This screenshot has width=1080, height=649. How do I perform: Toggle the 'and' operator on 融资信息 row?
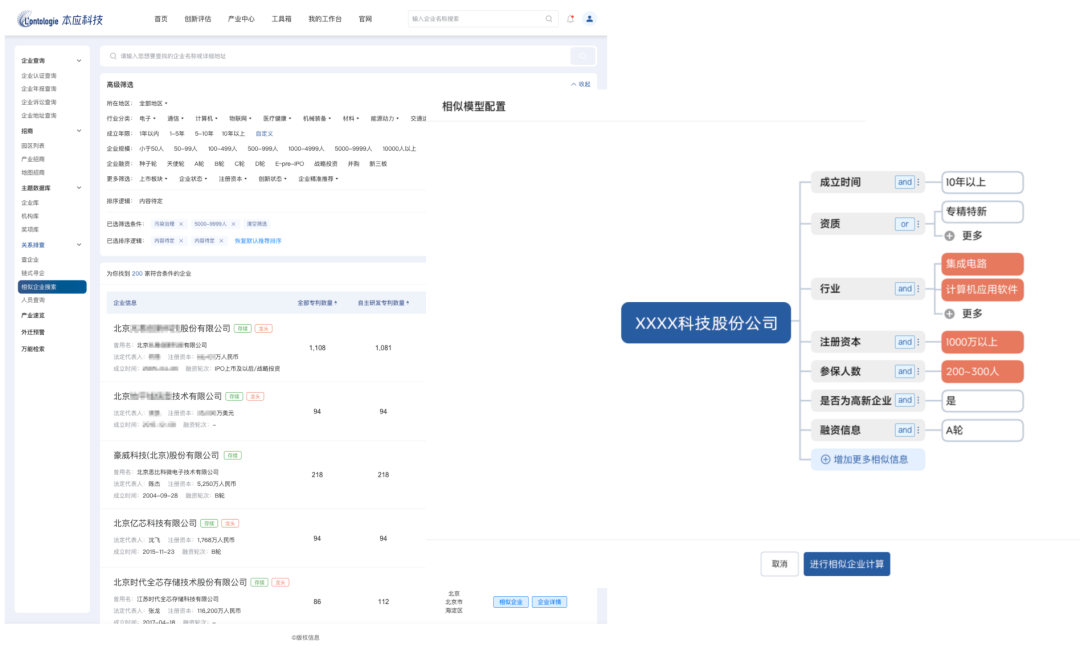pos(904,430)
